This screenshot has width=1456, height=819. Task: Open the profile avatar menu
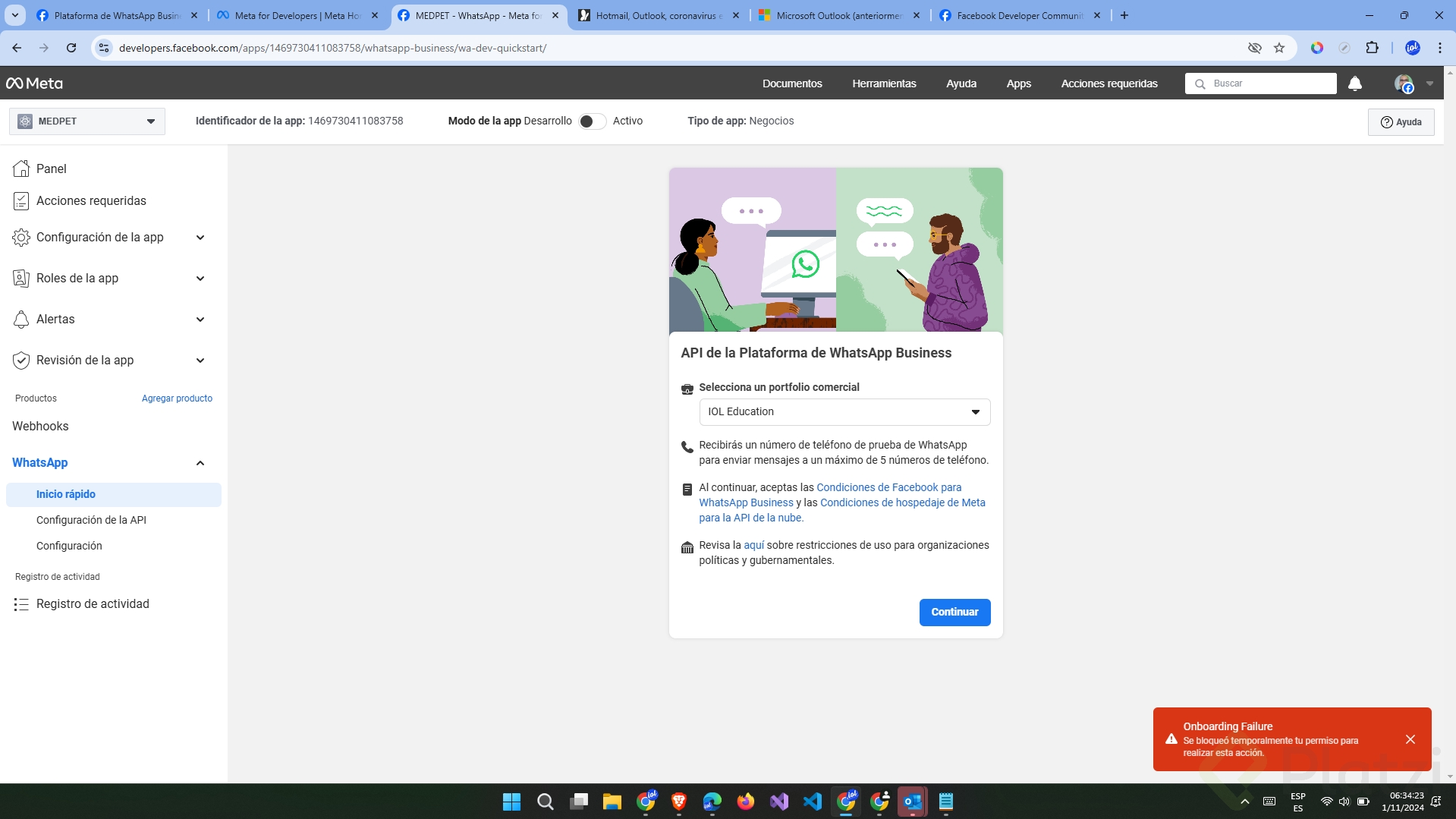coord(1404,83)
